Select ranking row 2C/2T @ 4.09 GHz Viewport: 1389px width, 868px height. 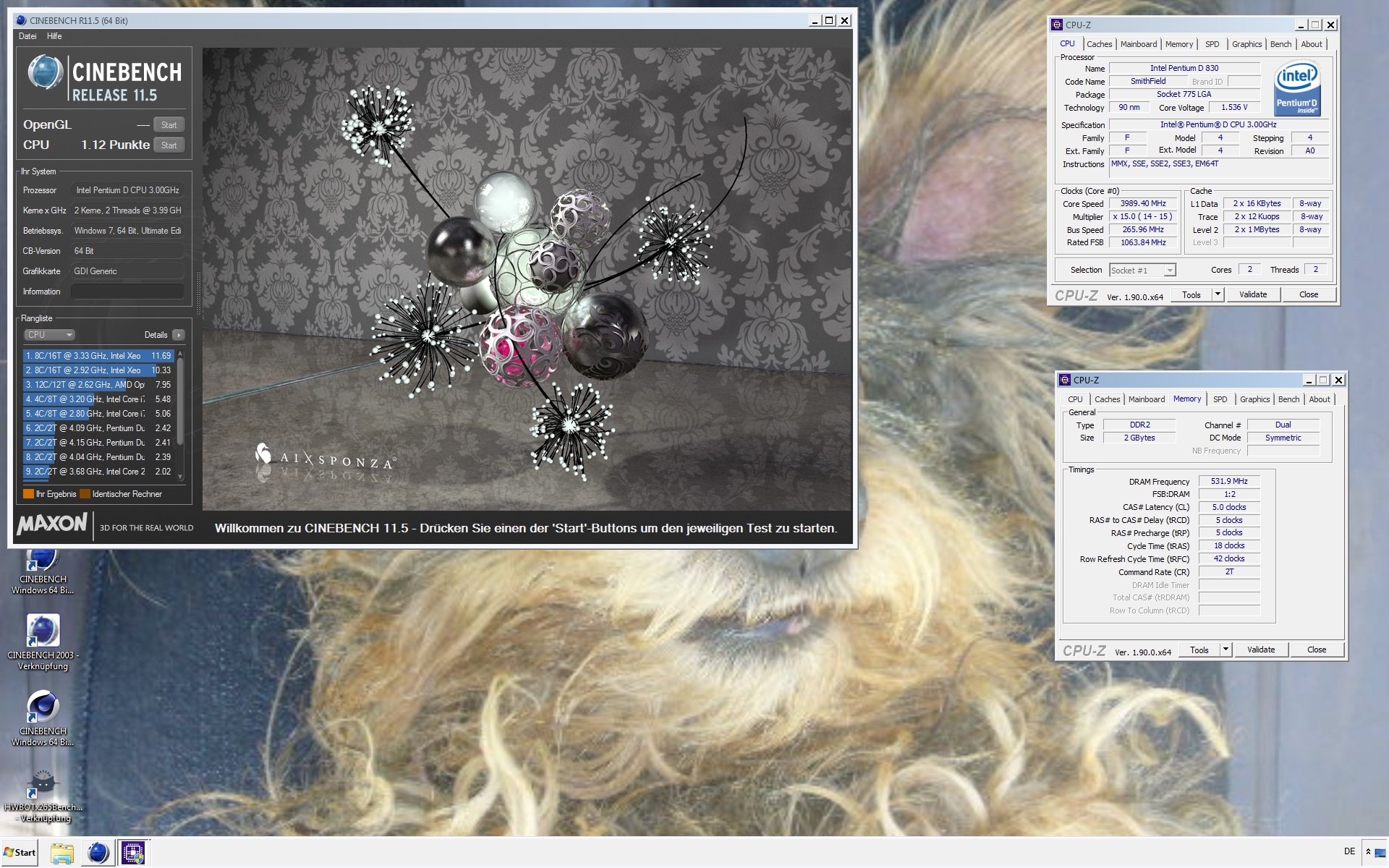coord(98,428)
